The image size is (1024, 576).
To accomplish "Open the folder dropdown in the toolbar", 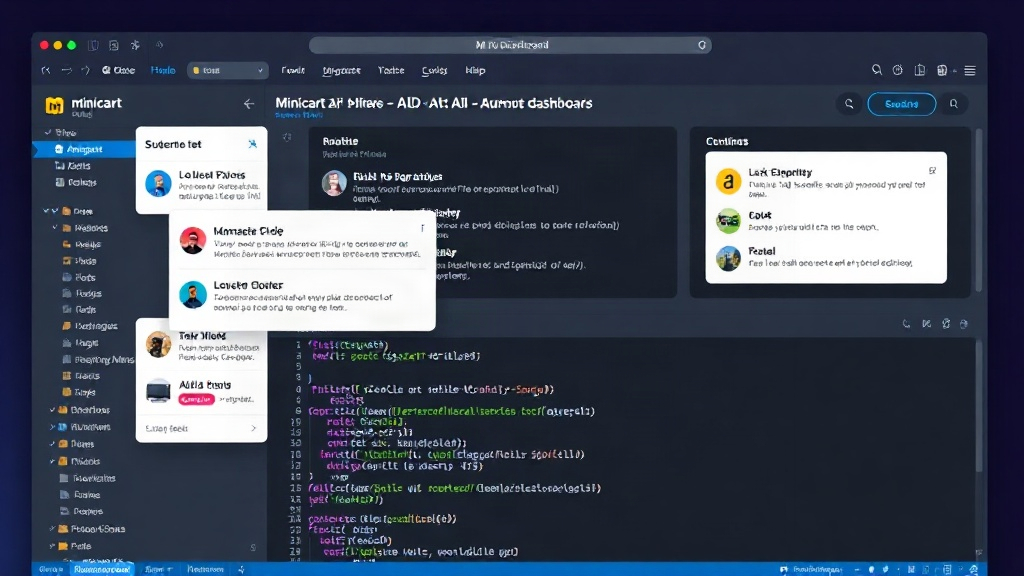I will 228,71.
